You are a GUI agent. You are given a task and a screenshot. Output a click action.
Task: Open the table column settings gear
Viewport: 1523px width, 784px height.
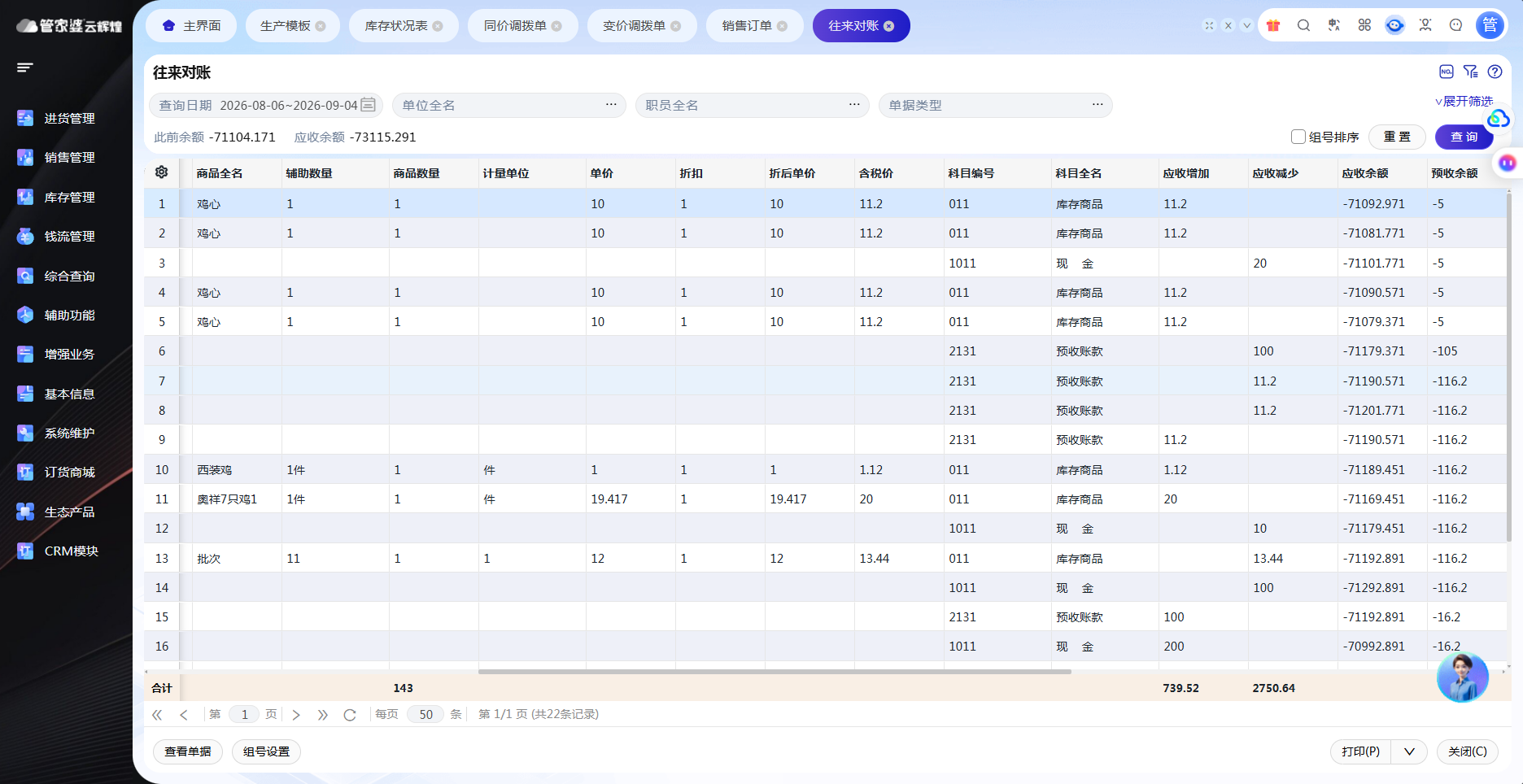click(161, 172)
